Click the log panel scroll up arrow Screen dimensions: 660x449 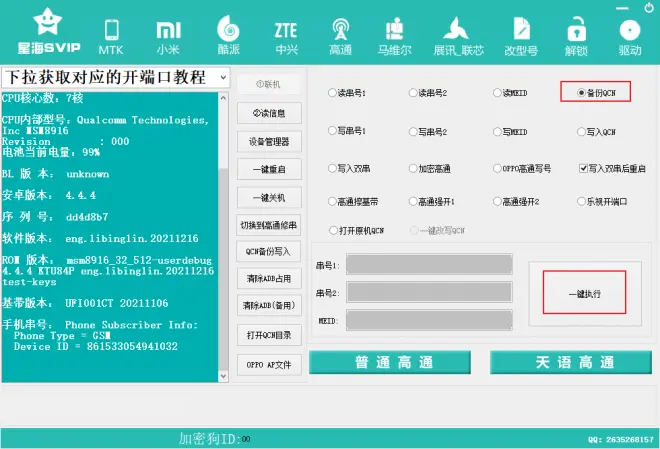tap(224, 98)
